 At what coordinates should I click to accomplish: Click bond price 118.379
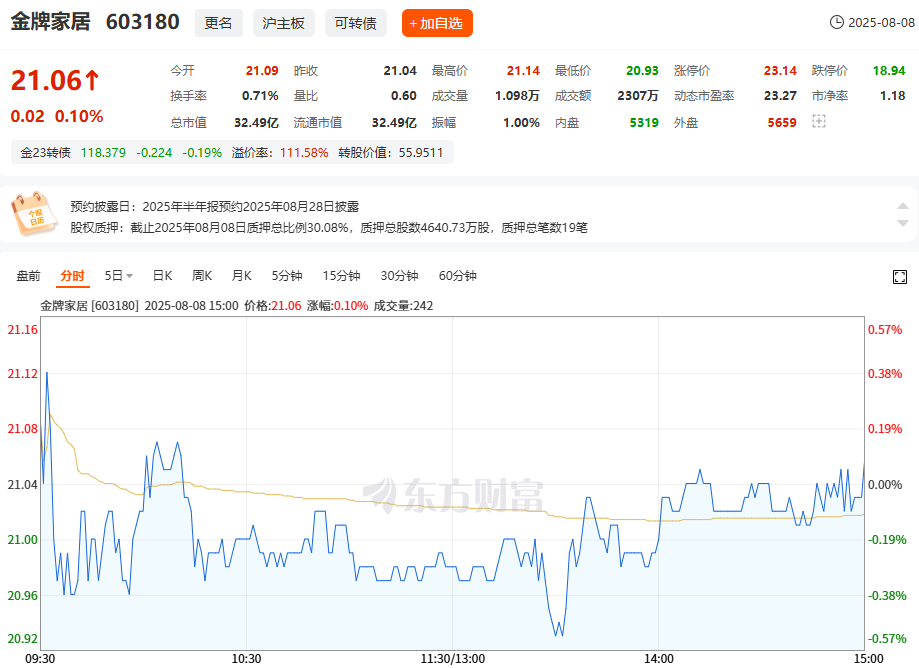(x=103, y=153)
